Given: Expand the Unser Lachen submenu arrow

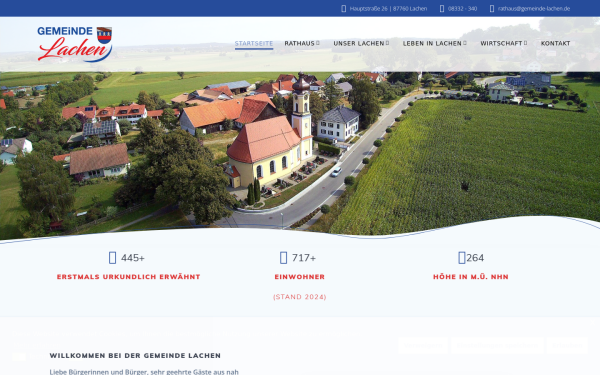Looking at the screenshot, I should pos(387,43).
